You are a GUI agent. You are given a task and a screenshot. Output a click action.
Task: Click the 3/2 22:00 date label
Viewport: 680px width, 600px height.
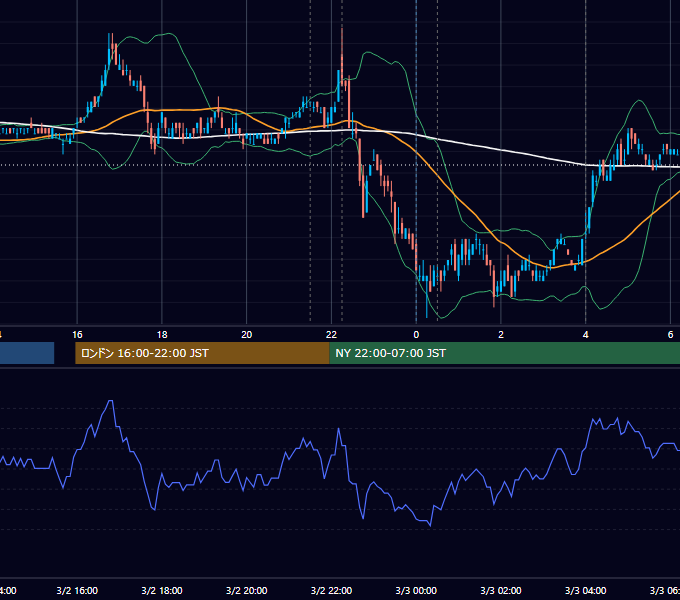[331, 590]
